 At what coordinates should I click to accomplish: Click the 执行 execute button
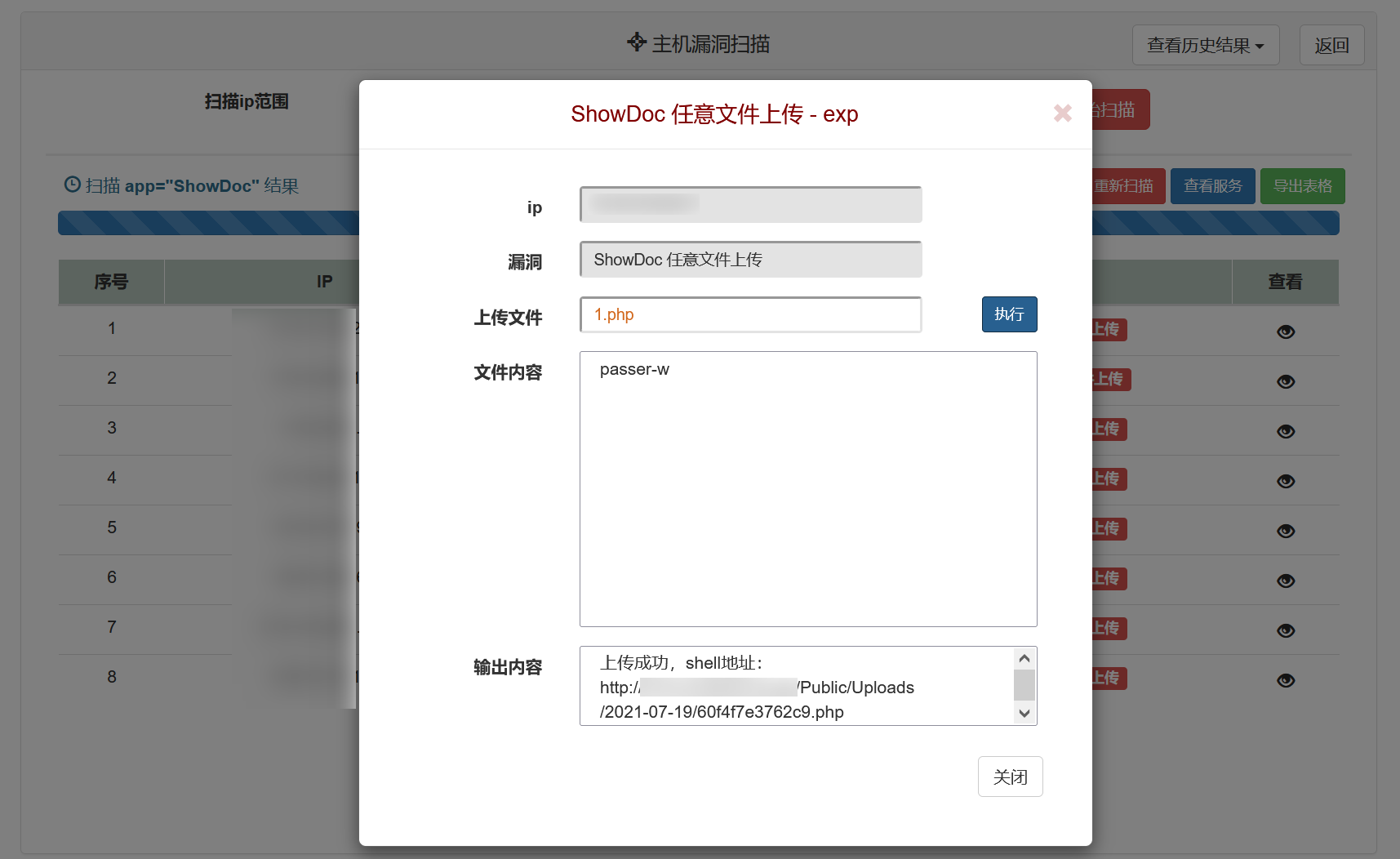(x=1009, y=314)
